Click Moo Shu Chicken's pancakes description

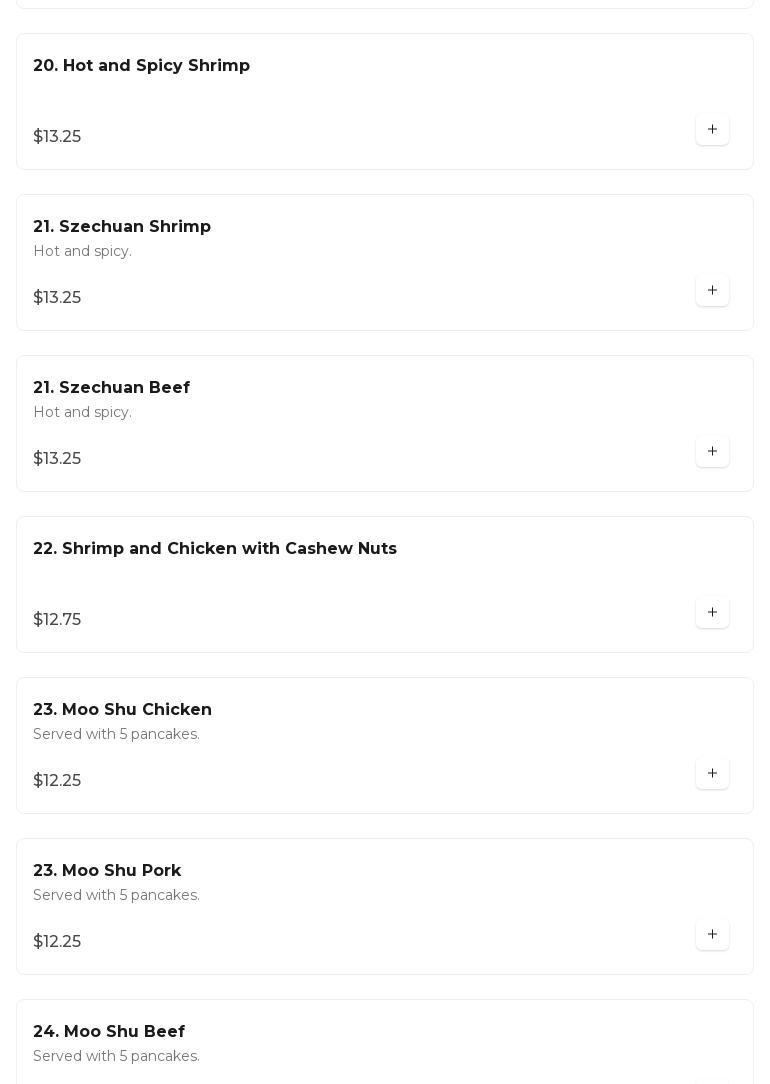(116, 734)
